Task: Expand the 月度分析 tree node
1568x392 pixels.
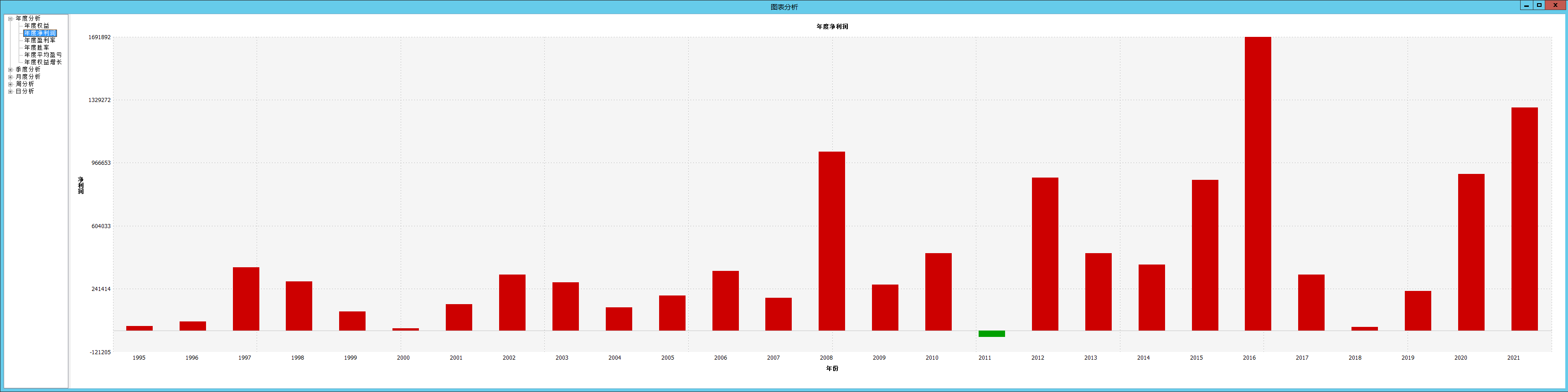Action: click(10, 77)
